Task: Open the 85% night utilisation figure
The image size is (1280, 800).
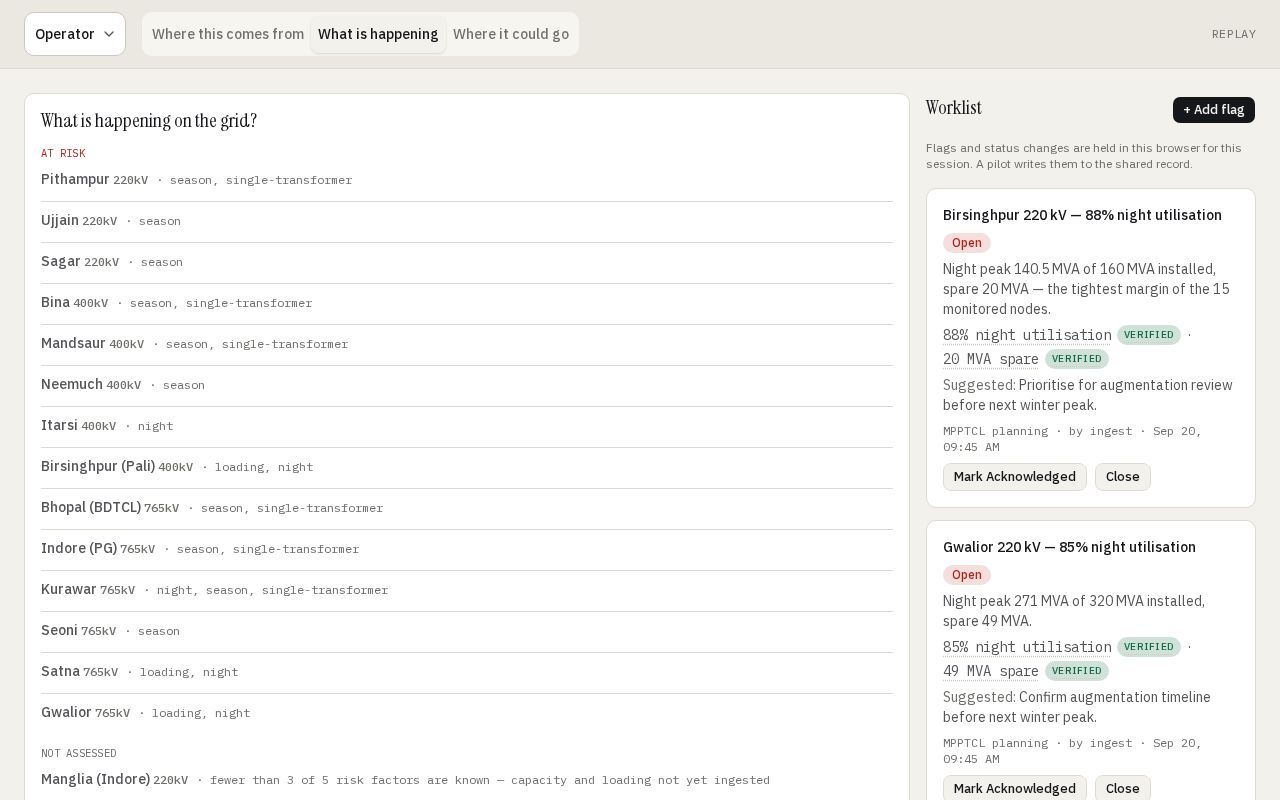Action: (x=1027, y=647)
